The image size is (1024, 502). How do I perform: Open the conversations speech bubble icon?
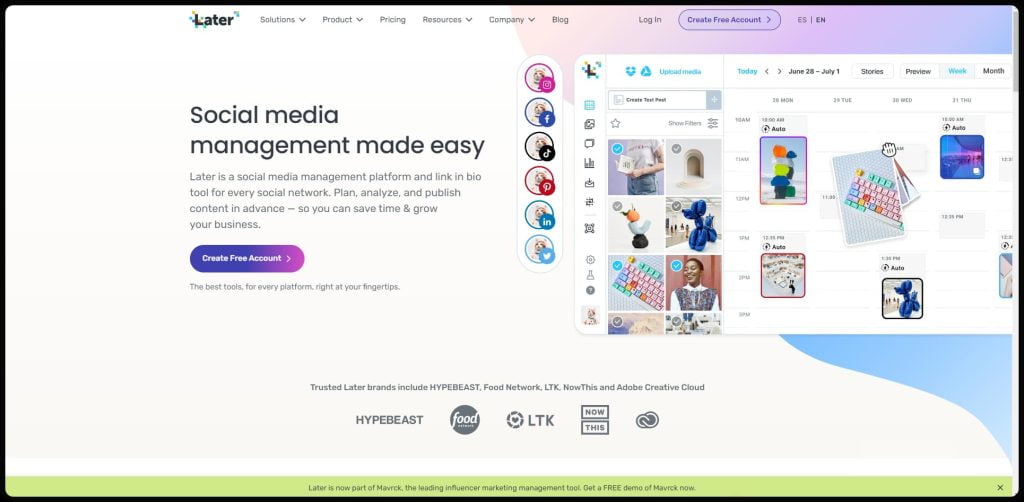590,144
